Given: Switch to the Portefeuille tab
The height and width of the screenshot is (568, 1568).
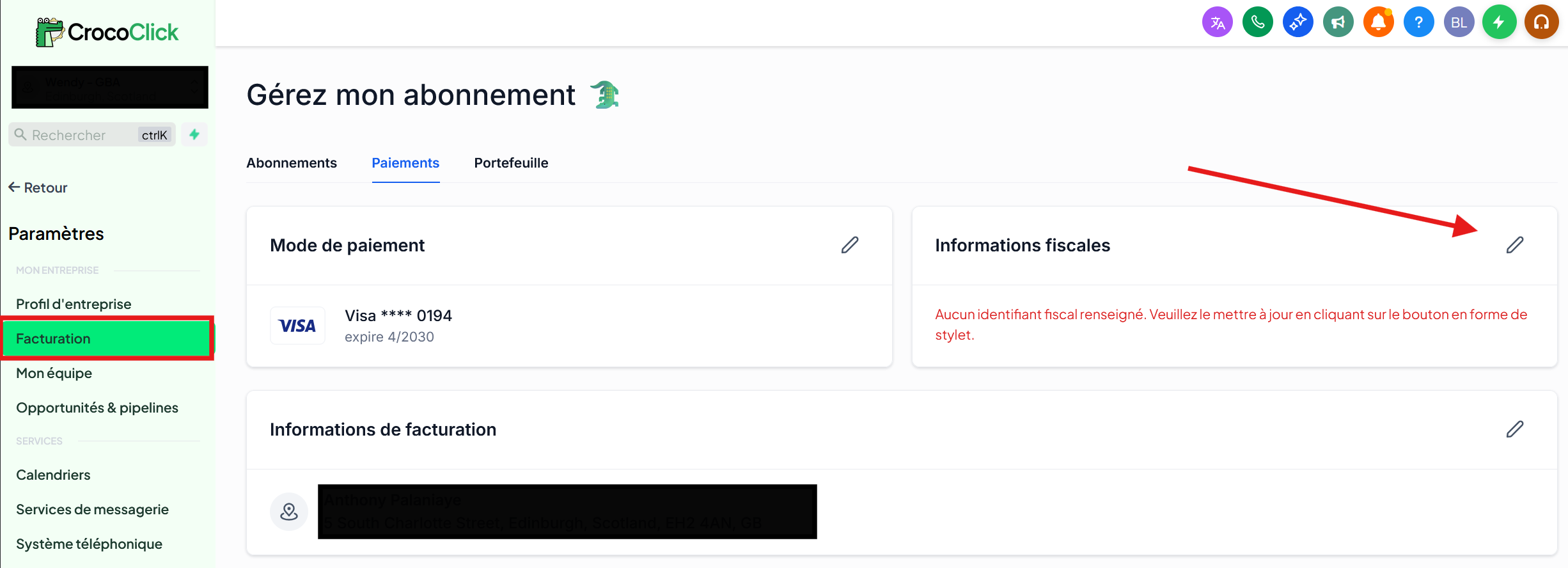Looking at the screenshot, I should tap(511, 163).
